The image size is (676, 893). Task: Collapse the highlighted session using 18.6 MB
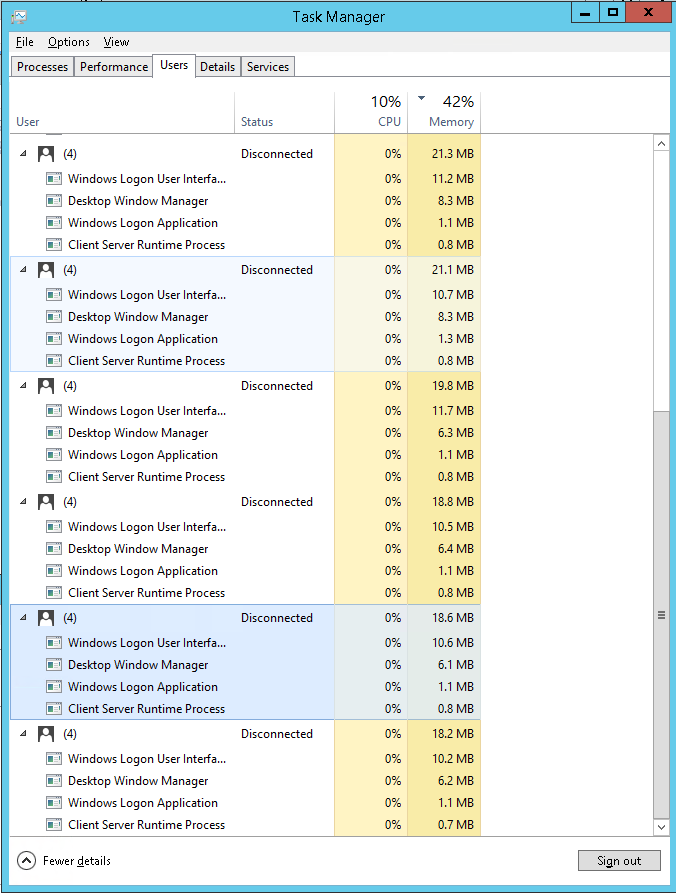[23, 617]
